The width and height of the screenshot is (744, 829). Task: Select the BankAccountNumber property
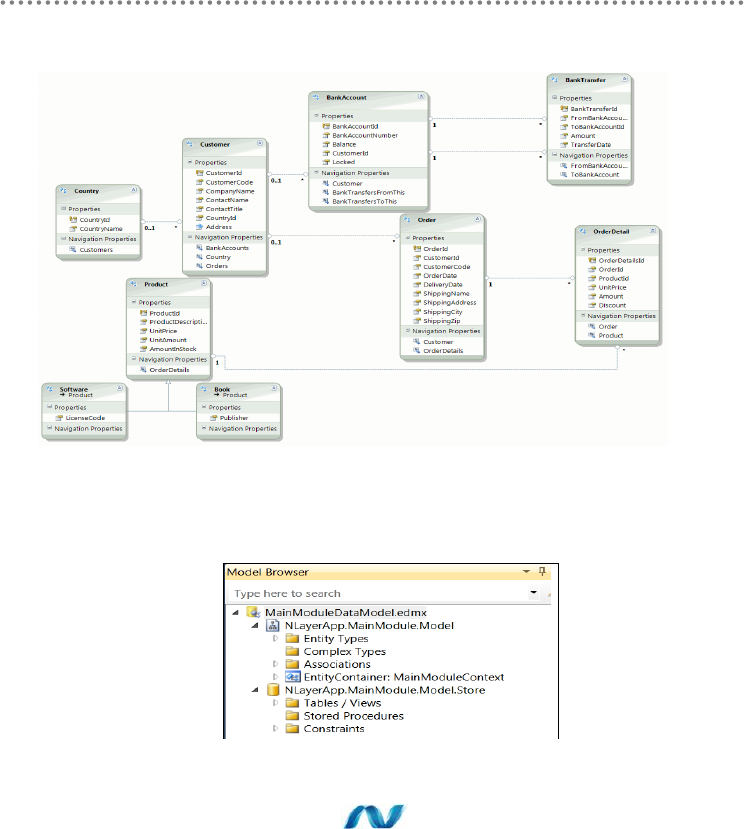365,135
